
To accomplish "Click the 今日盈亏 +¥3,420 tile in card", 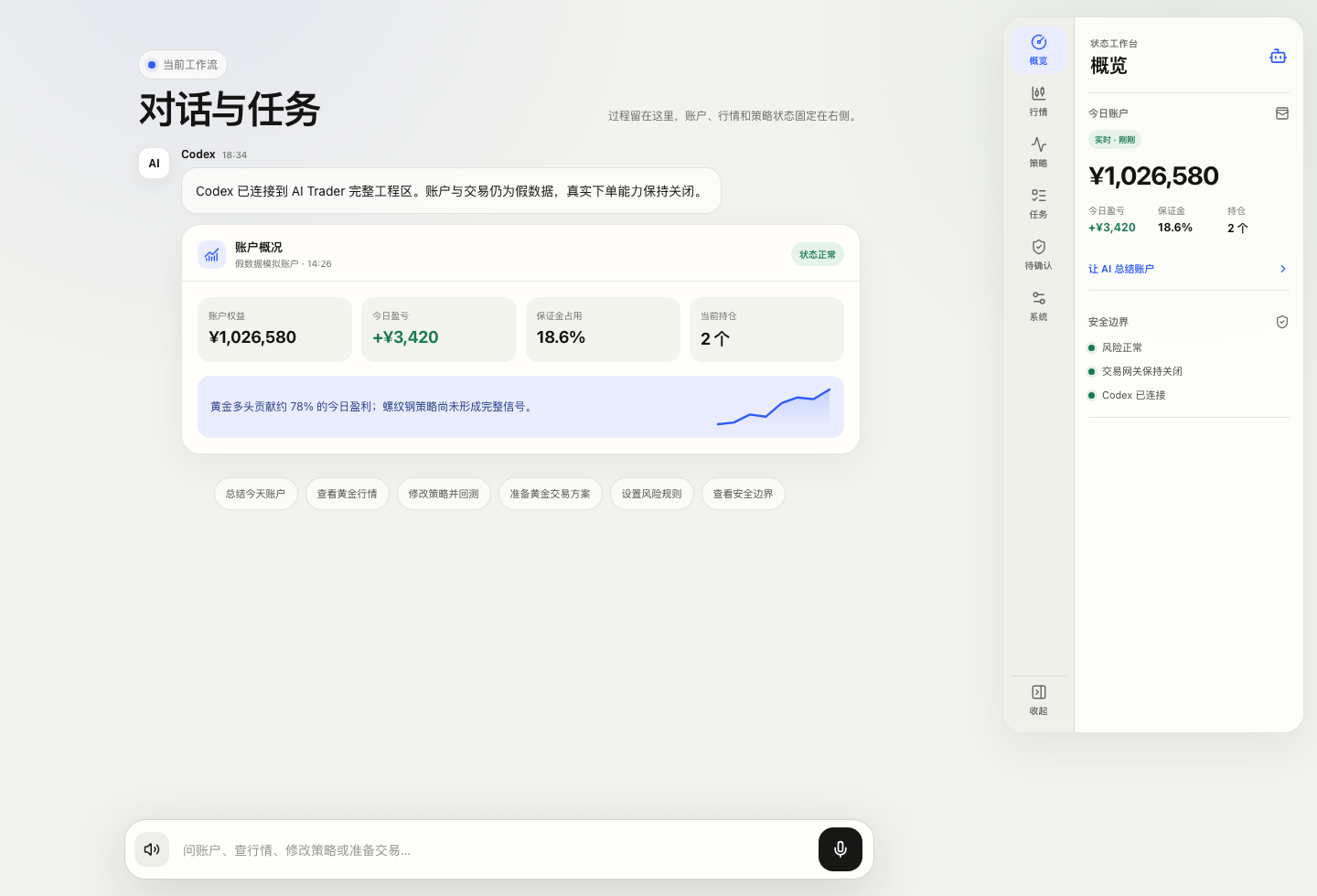I will (x=439, y=329).
